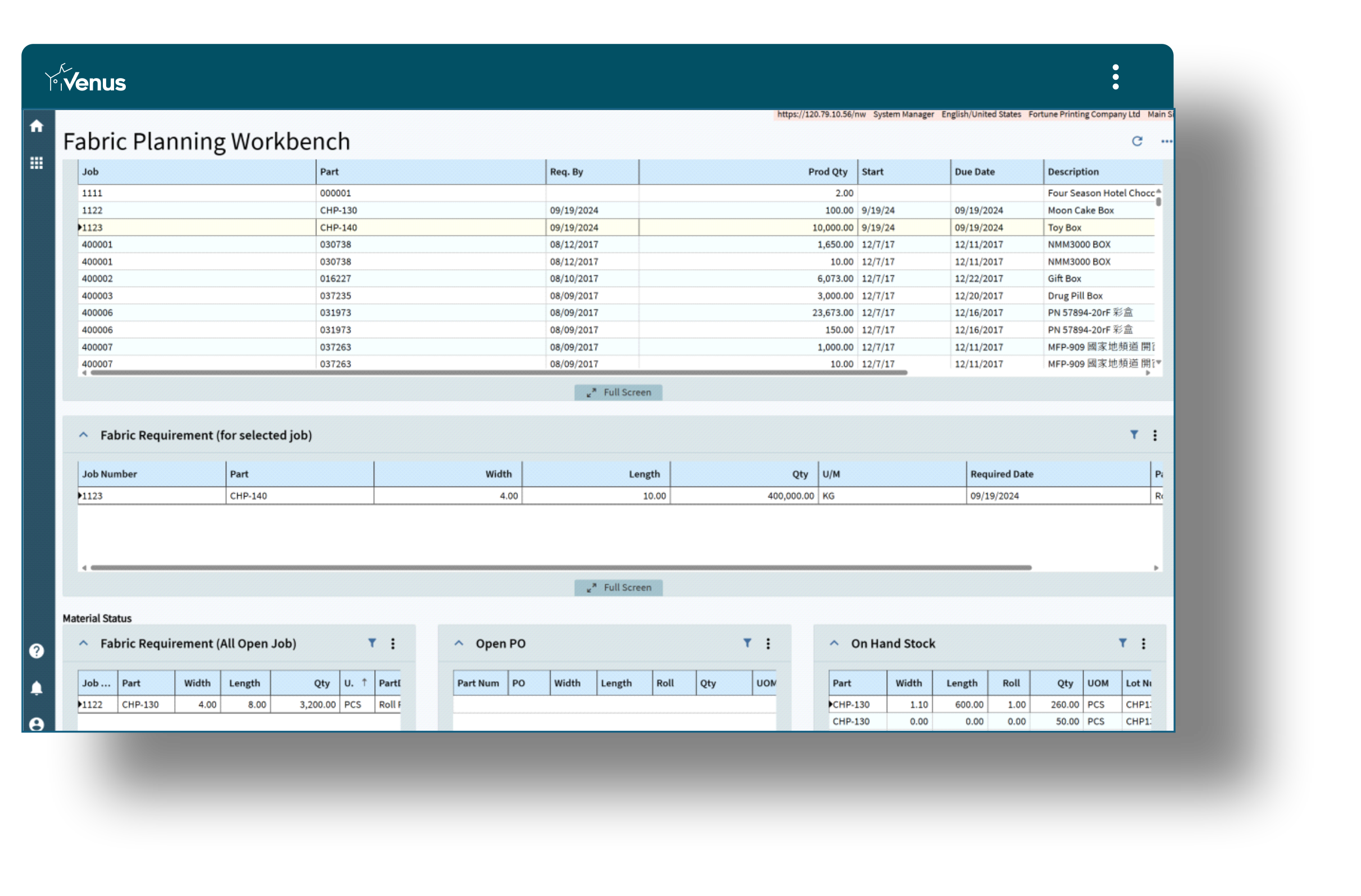Click Full Screen below Fabric Requirement grid
The width and height of the screenshot is (1361, 896).
click(x=619, y=589)
